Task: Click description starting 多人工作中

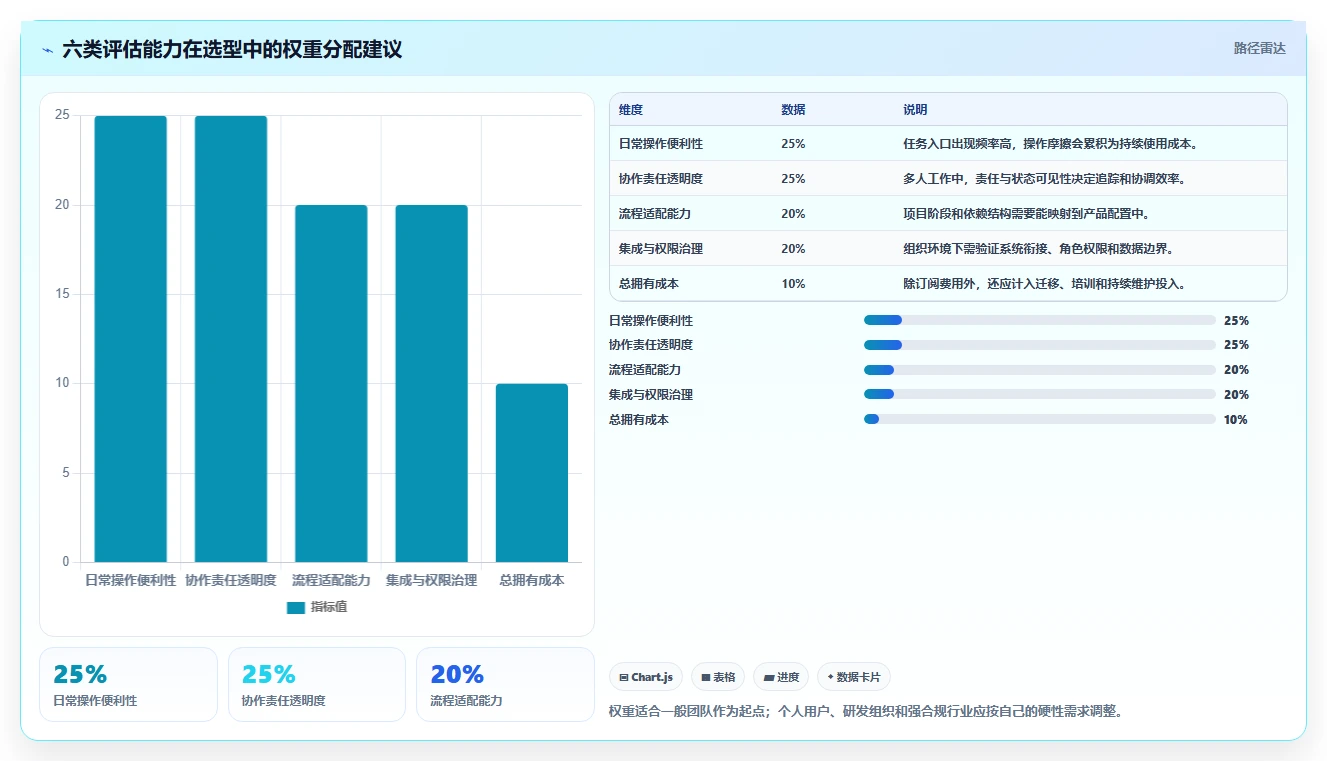Action: pyautogui.click(x=1044, y=179)
